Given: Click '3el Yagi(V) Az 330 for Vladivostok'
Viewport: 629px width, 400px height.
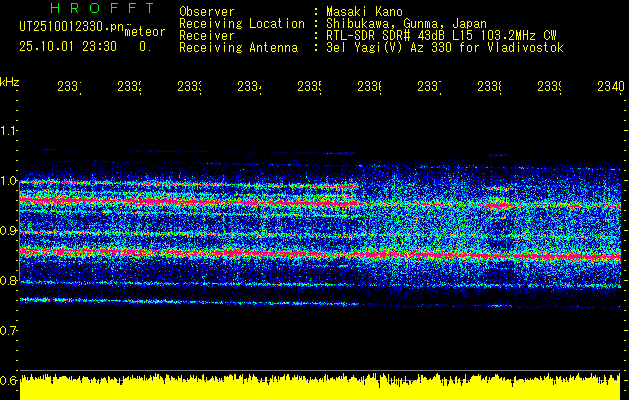Looking at the screenshot, I should [445, 48].
